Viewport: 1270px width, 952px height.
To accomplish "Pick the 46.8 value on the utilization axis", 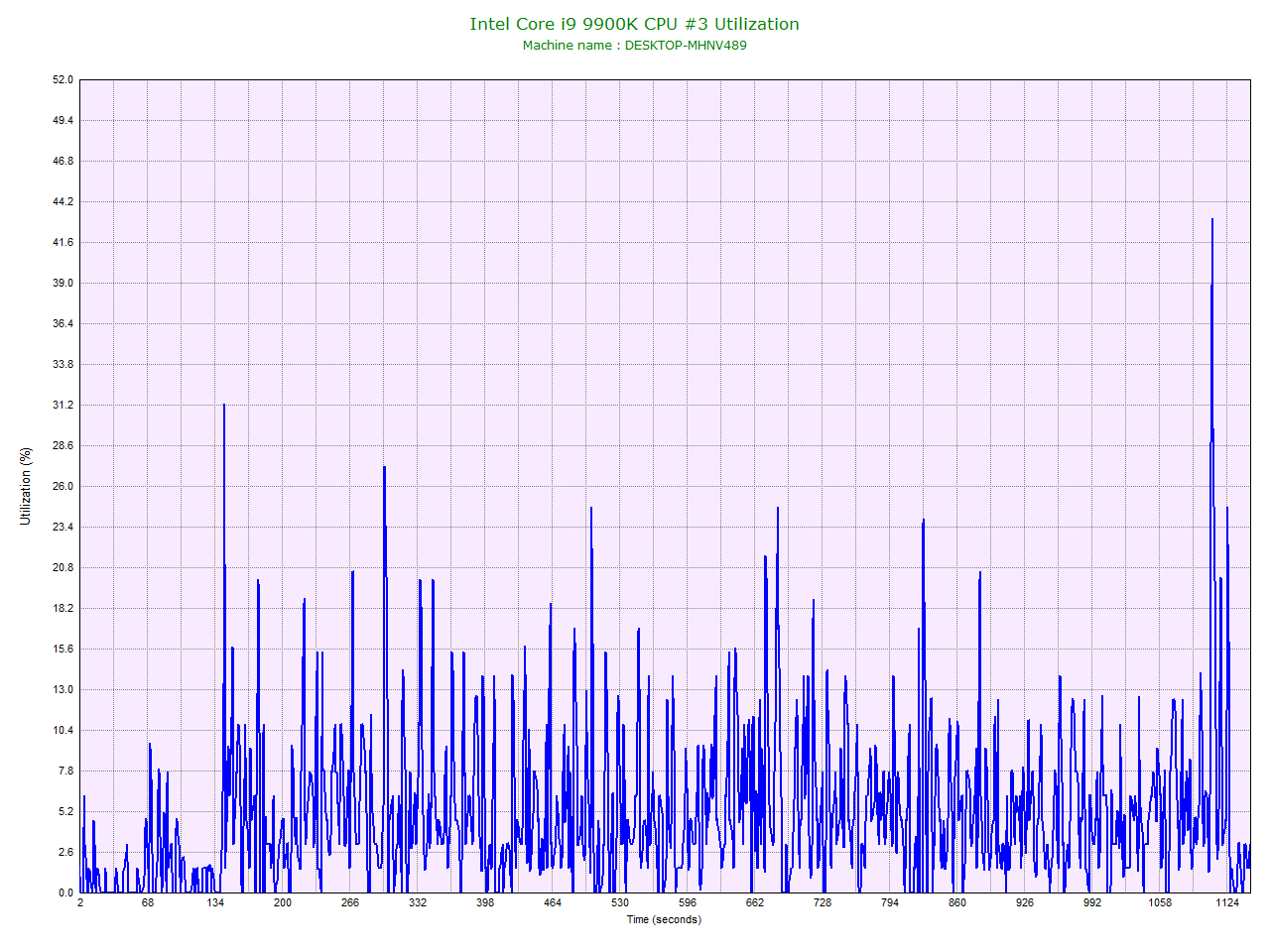I will pos(63,161).
